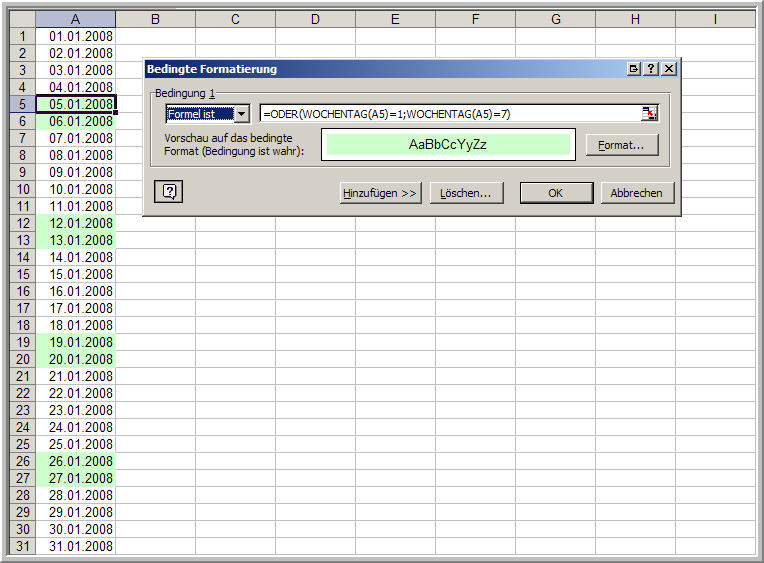Select cell with 08.01.2008
Viewport: 764px width, 563px height.
point(76,155)
